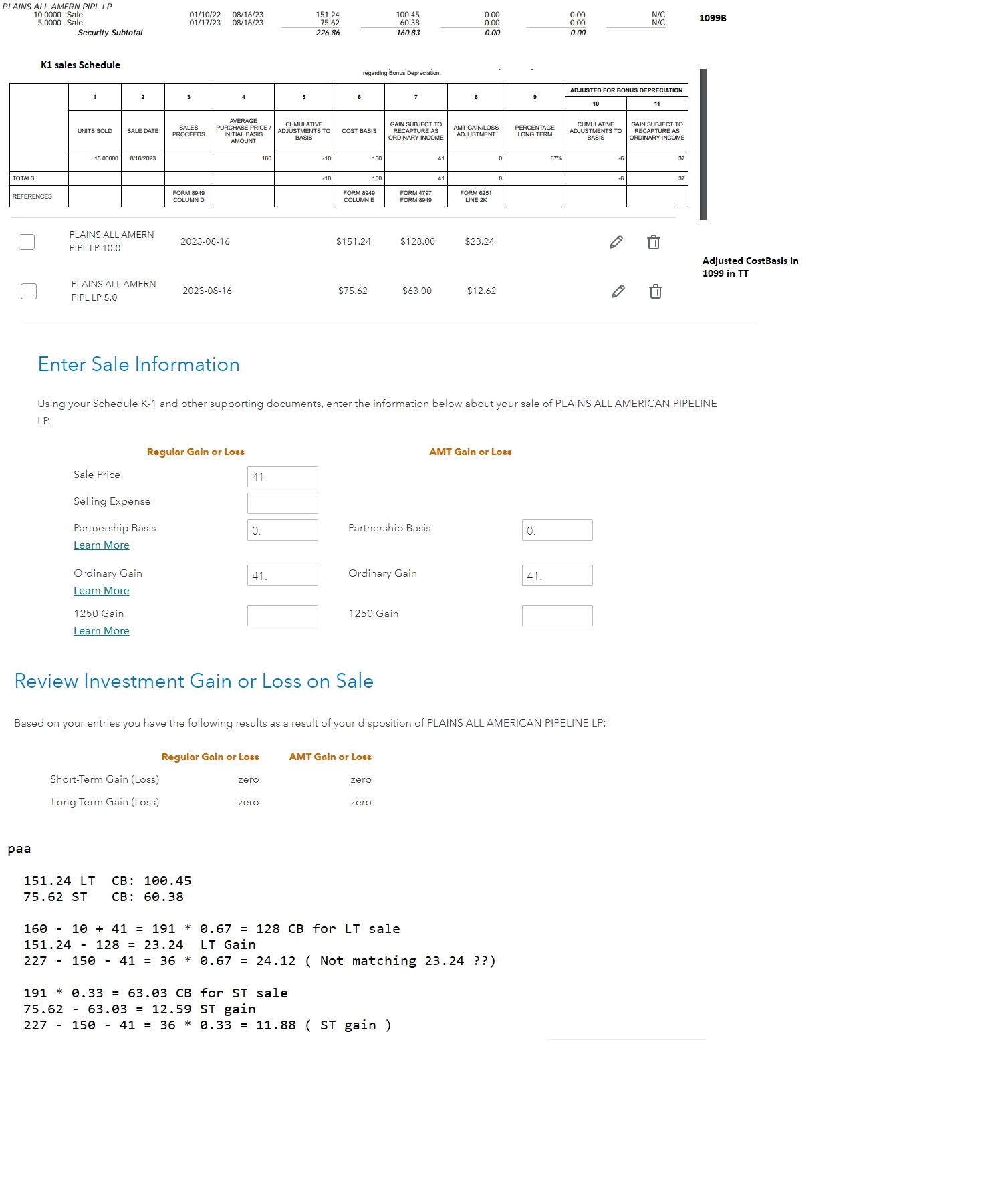
Task: Select the $63.00 cost basis value
Action: [417, 291]
